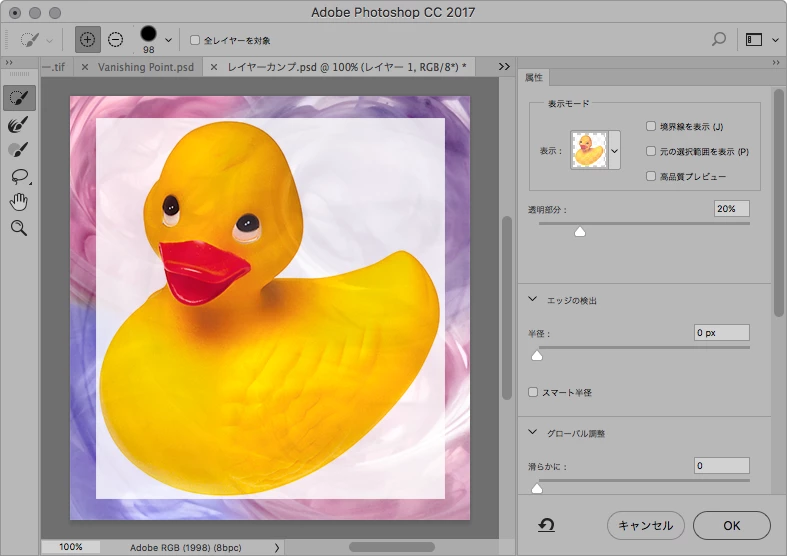Enable 境界線を表示 (J) checkbox

point(650,126)
